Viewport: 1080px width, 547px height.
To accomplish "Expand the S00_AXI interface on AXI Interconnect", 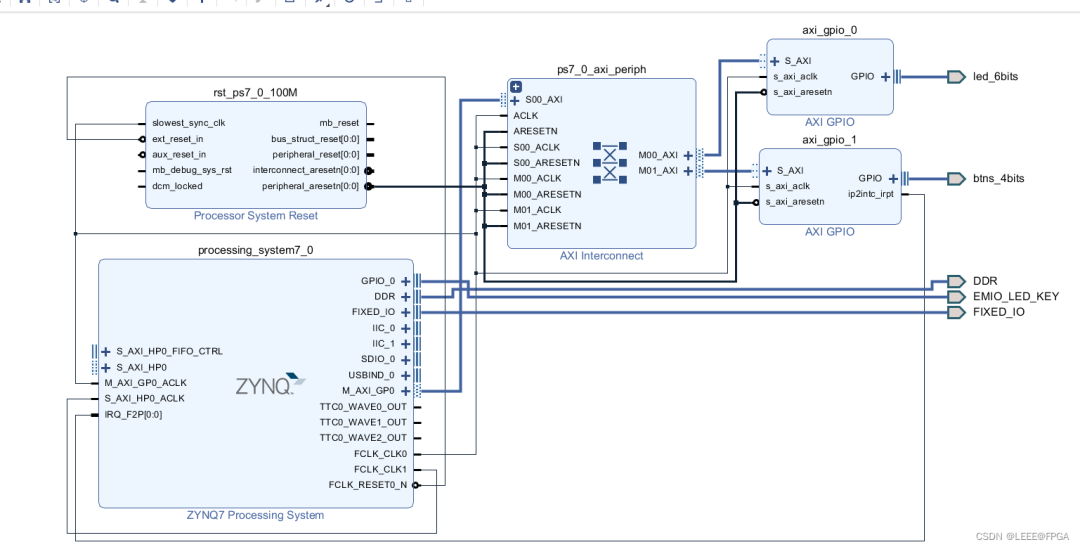I will [516, 100].
